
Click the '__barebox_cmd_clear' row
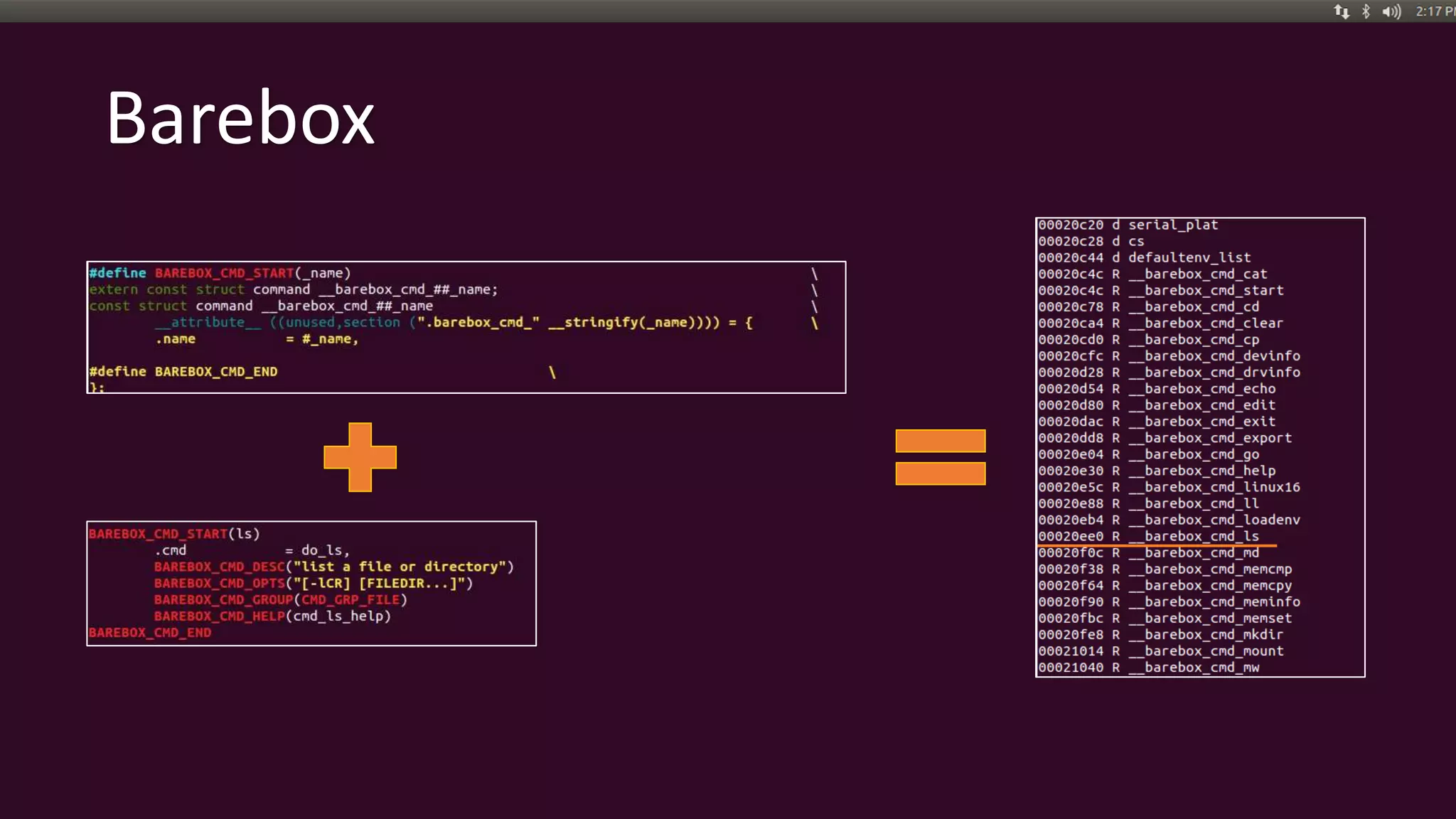(1161, 323)
